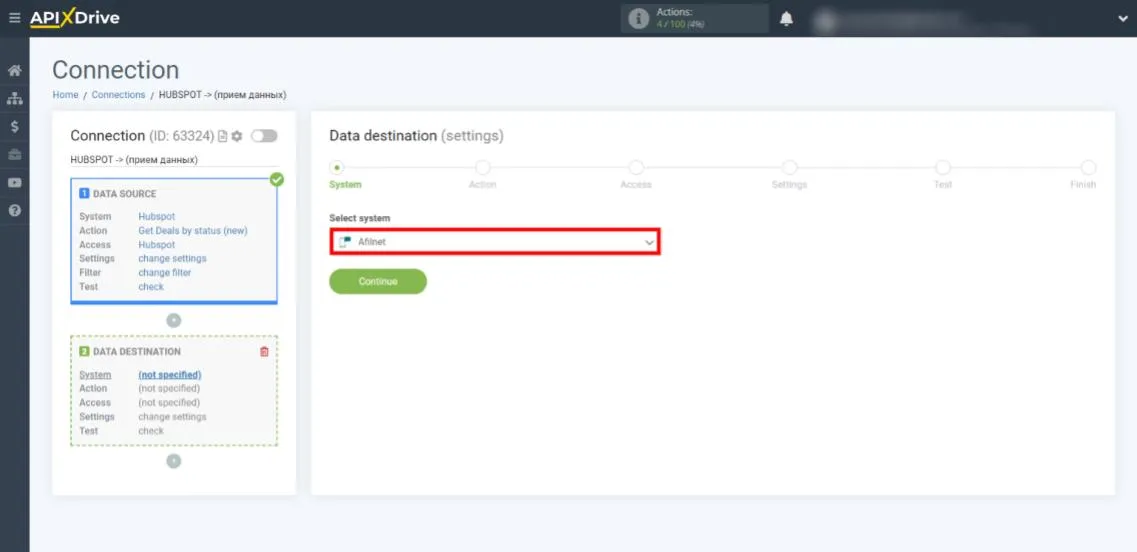
Task: Add a step below the Data Source block
Action: click(174, 320)
